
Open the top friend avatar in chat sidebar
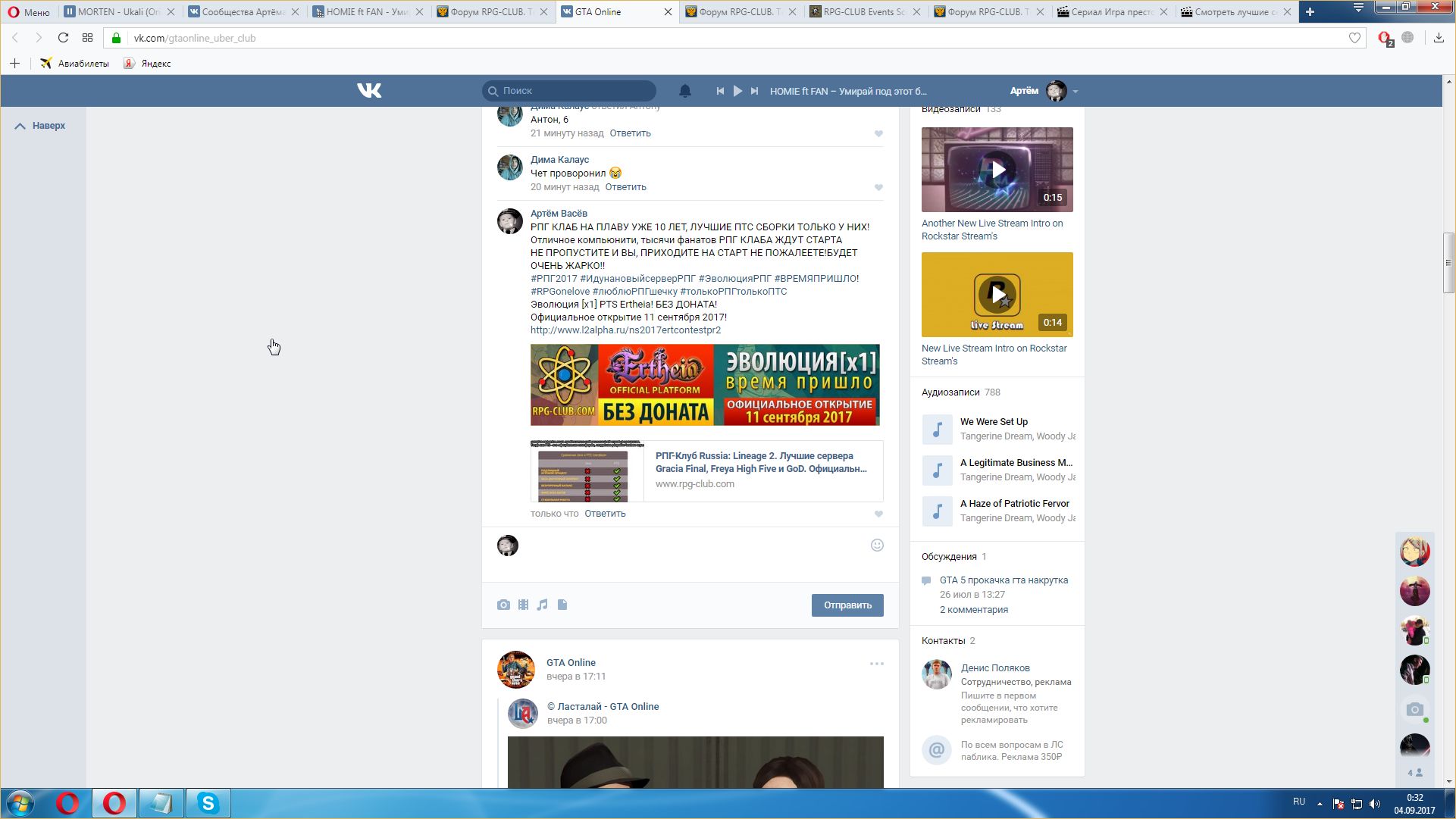pos(1414,552)
